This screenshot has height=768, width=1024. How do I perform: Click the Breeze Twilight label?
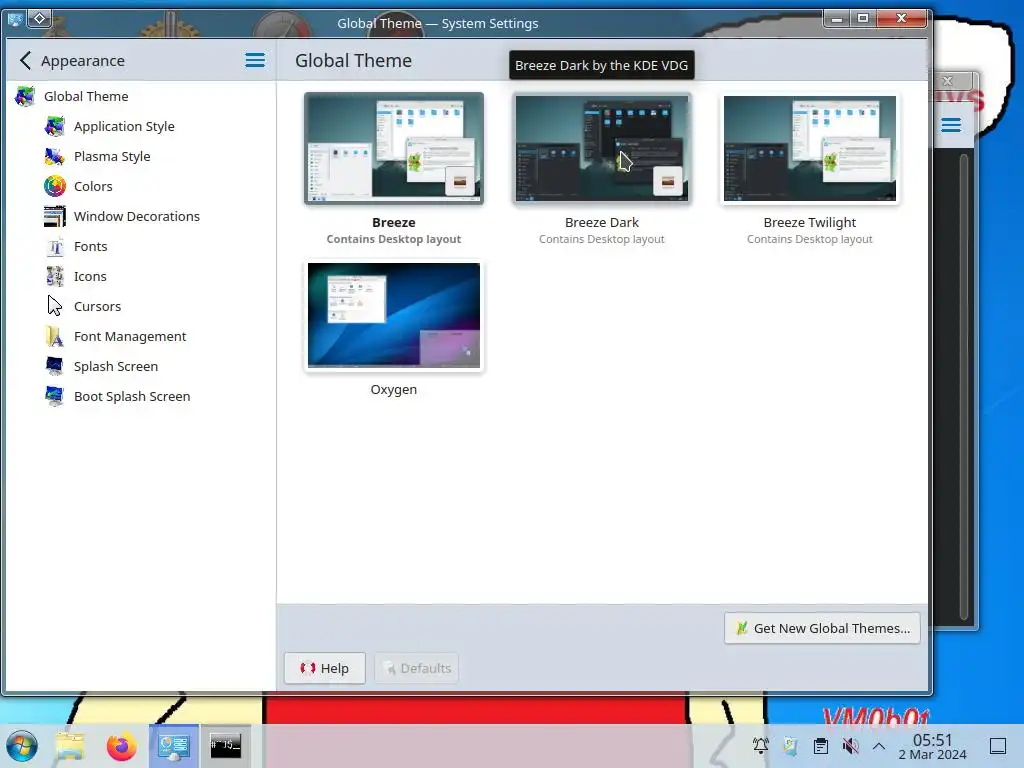[x=810, y=223]
